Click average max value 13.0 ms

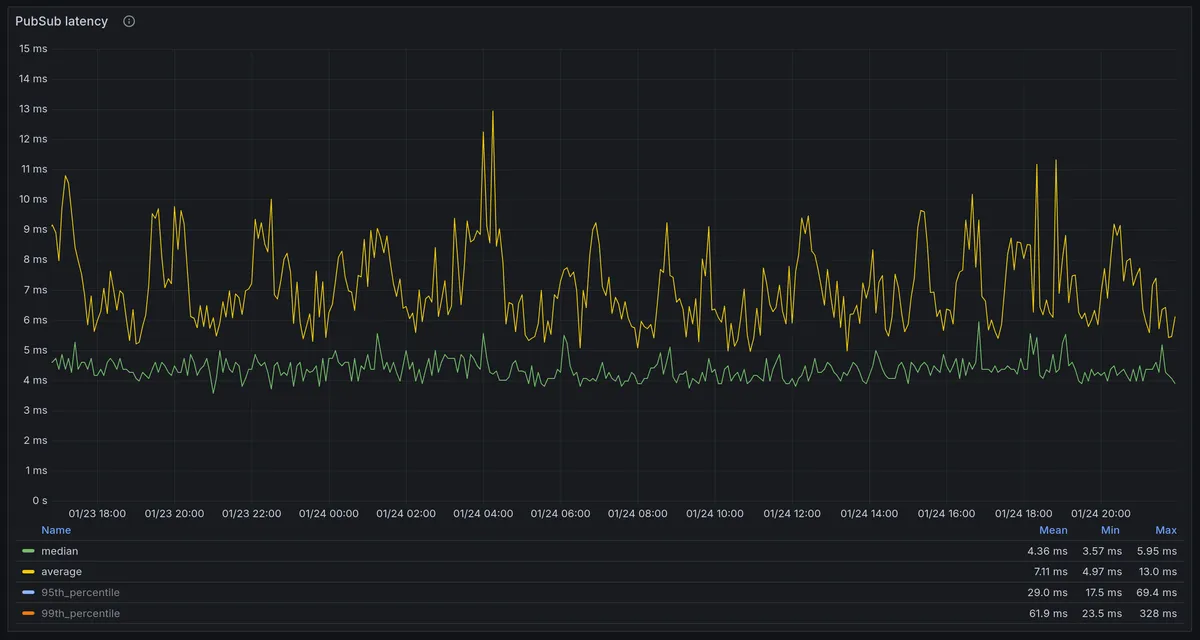click(1157, 572)
